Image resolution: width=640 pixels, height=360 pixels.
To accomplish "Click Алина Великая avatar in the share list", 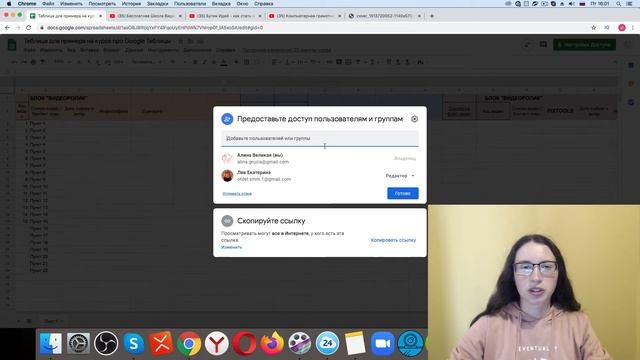I will click(x=227, y=158).
